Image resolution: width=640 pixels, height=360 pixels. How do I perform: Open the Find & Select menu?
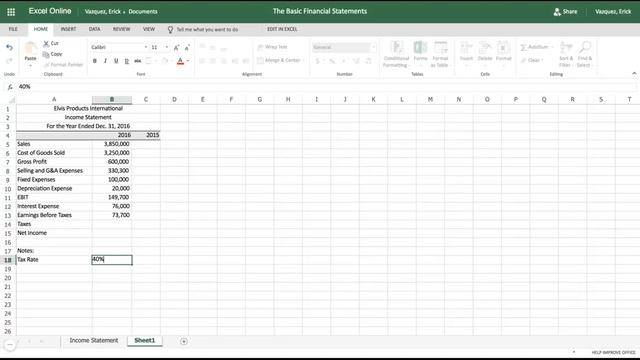click(x=584, y=54)
